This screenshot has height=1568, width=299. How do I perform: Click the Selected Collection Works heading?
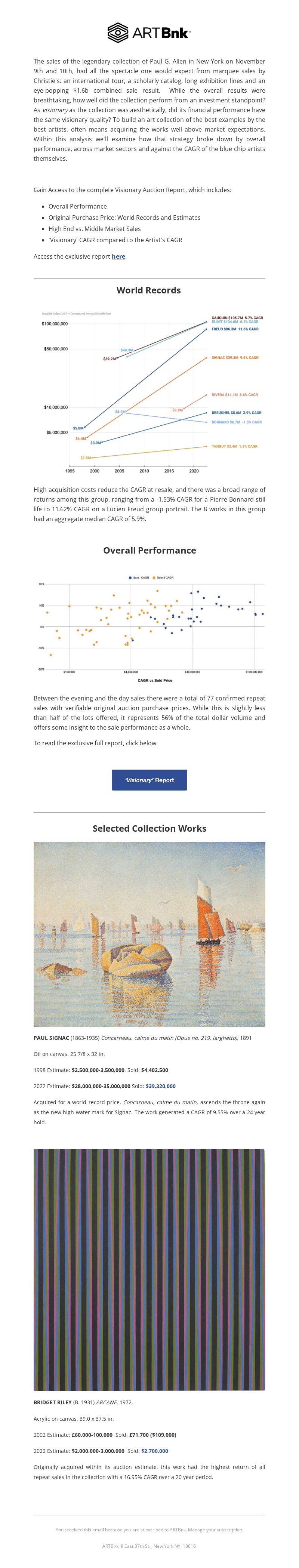pyautogui.click(x=149, y=828)
